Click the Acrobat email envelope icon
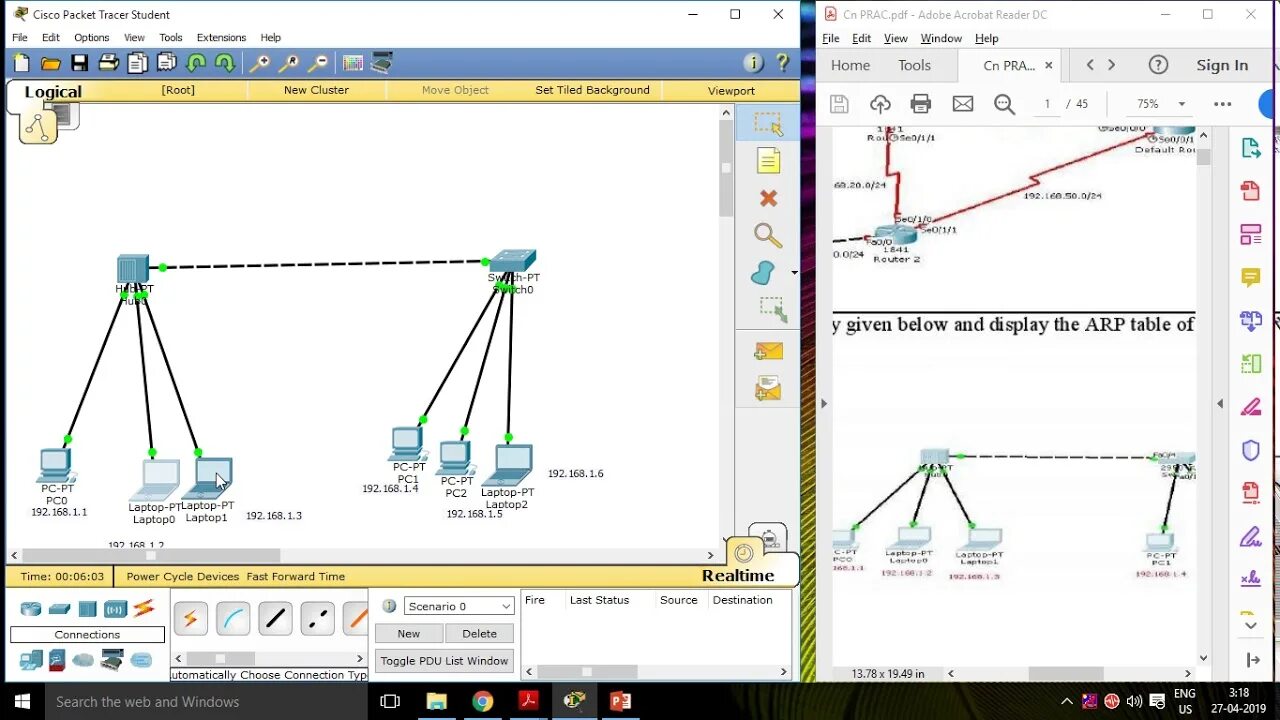1280x720 pixels. [963, 104]
